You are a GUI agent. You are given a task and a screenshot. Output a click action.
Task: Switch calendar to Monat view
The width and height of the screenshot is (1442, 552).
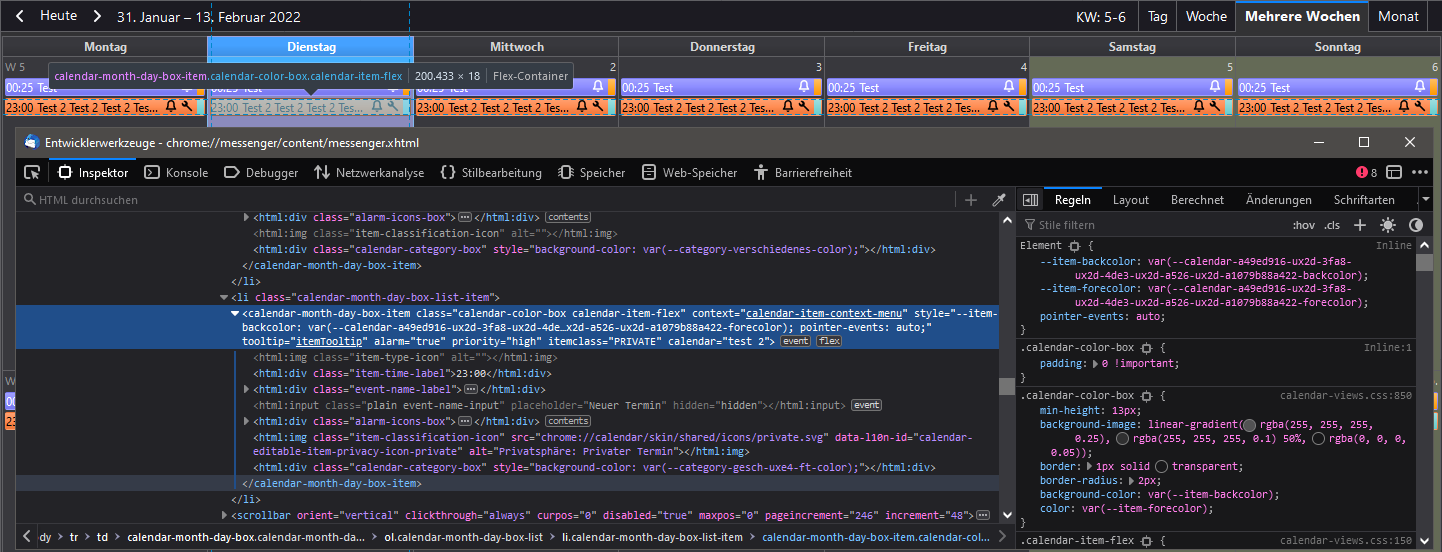pyautogui.click(x=1398, y=16)
